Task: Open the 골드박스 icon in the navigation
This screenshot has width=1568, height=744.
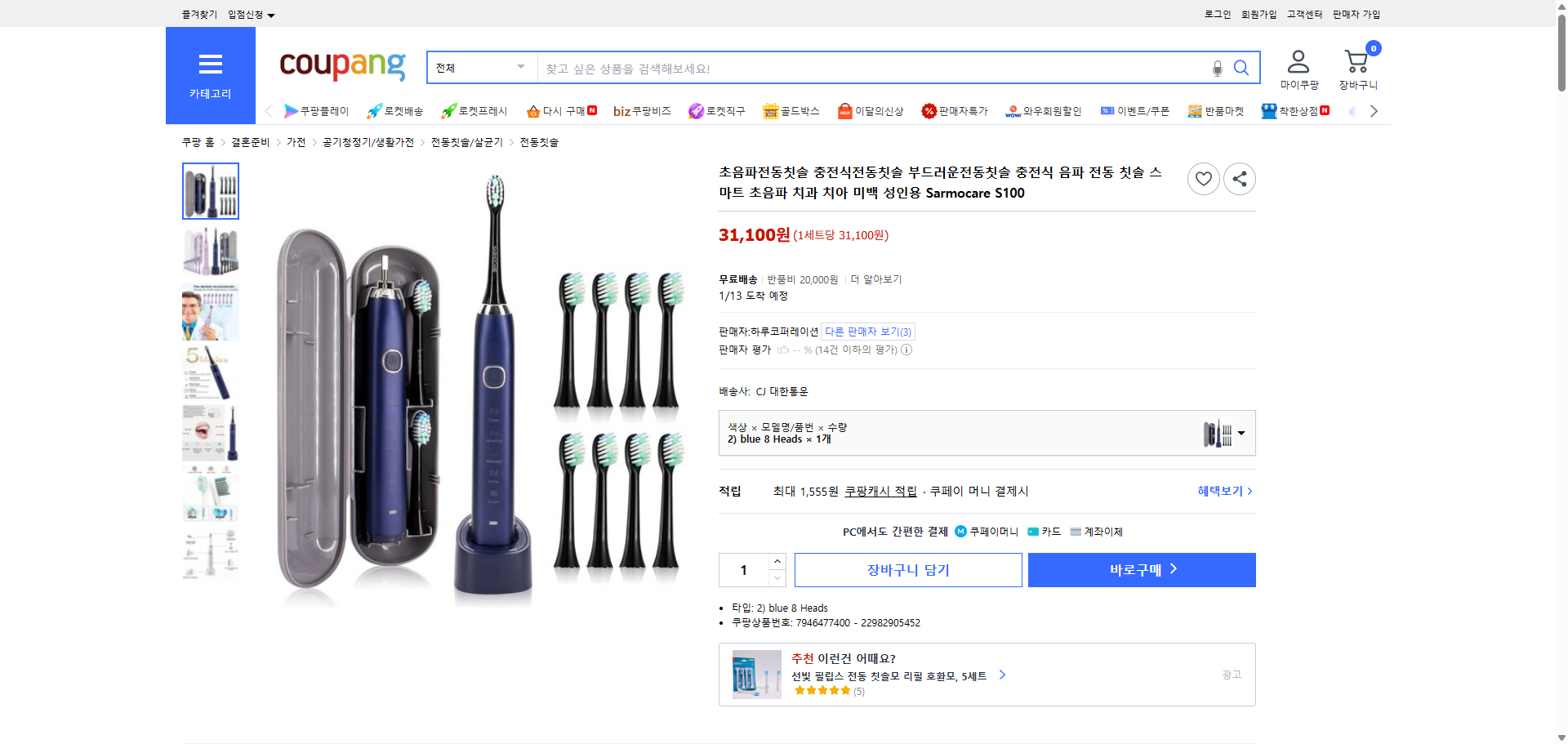Action: [769, 110]
